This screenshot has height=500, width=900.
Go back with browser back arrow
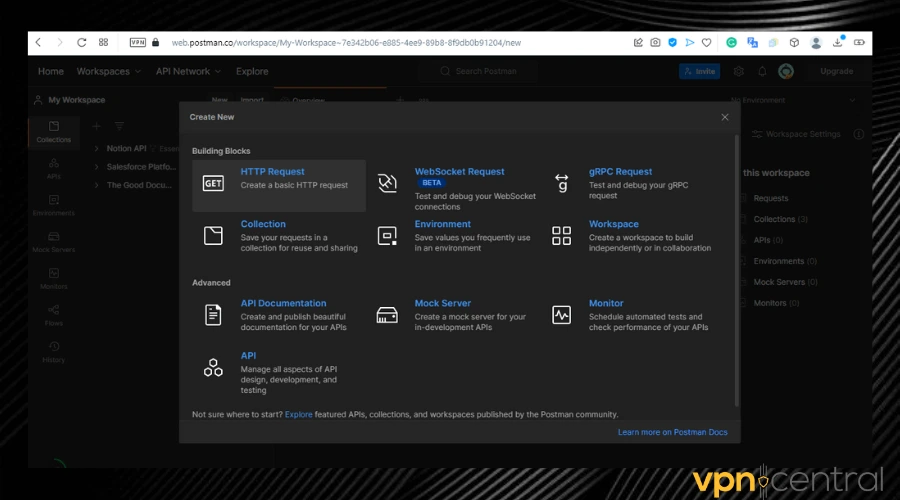coord(38,42)
